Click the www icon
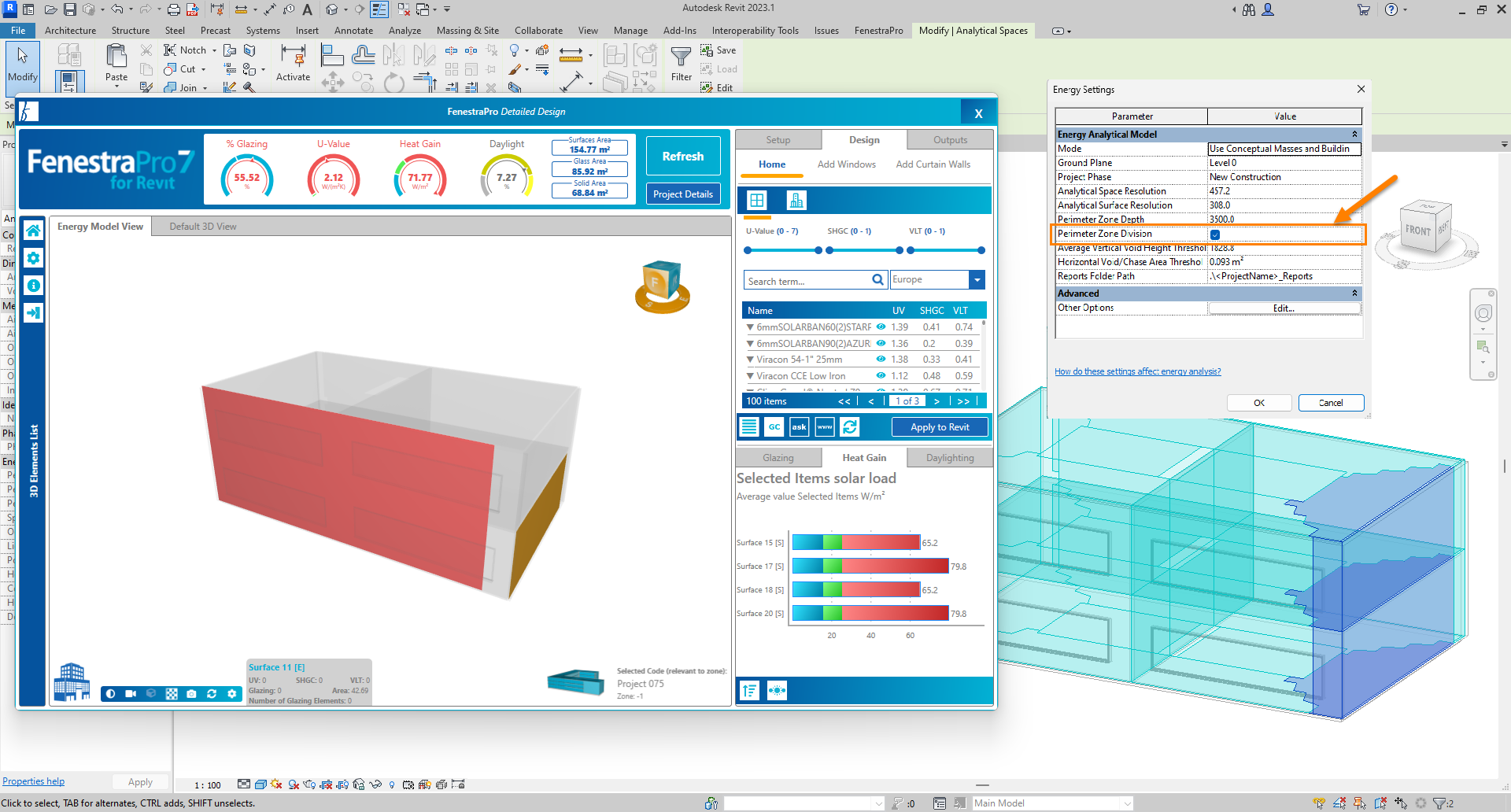The image size is (1511, 812). pyautogui.click(x=825, y=427)
